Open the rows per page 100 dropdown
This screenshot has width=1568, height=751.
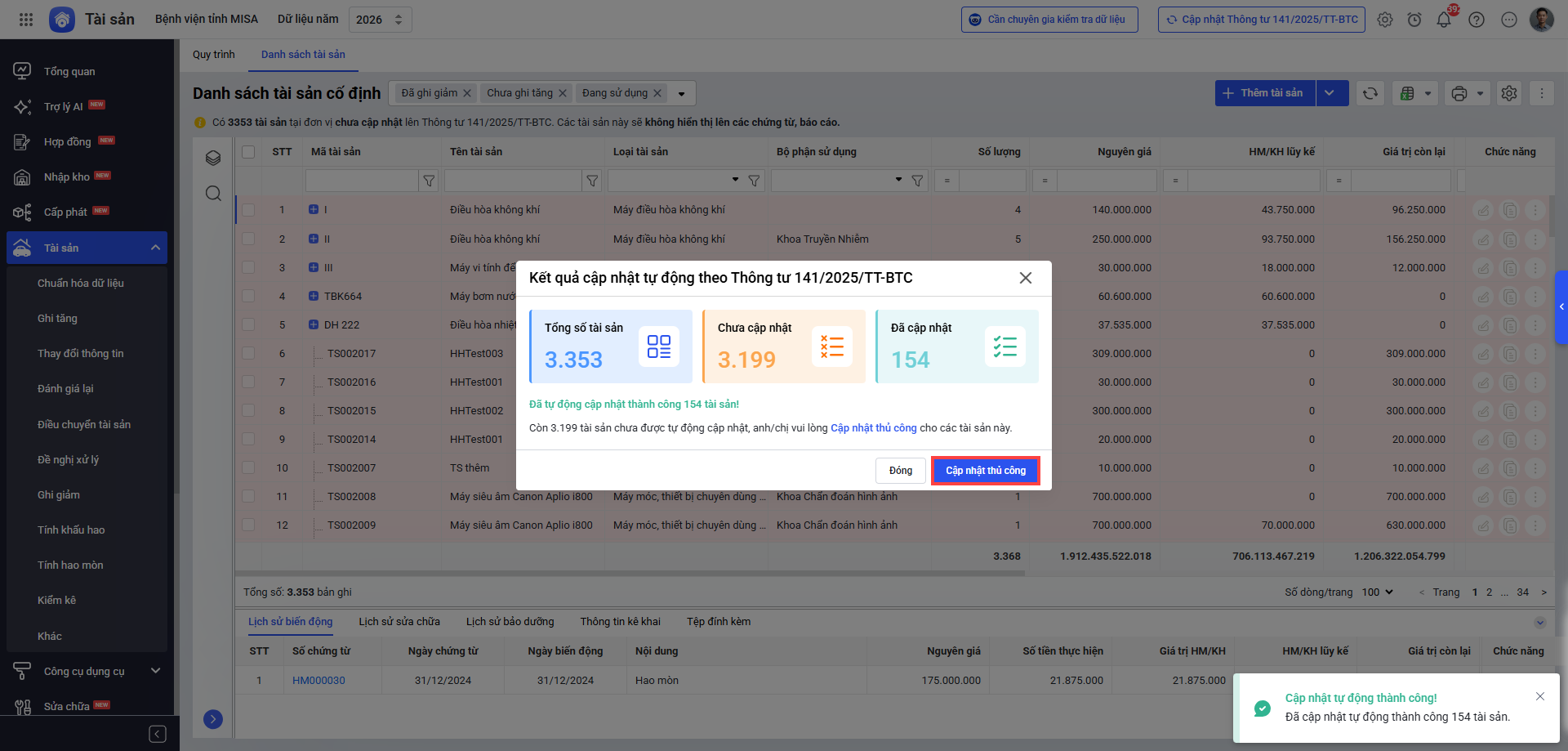1377,592
